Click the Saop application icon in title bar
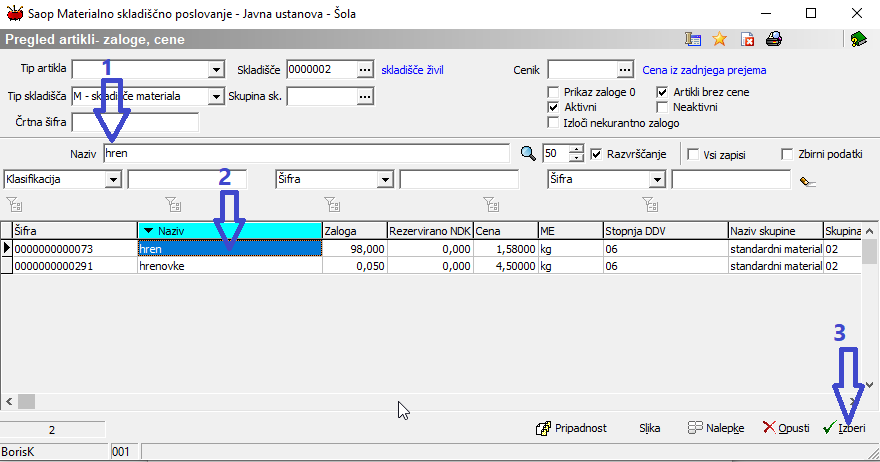 [x=15, y=13]
